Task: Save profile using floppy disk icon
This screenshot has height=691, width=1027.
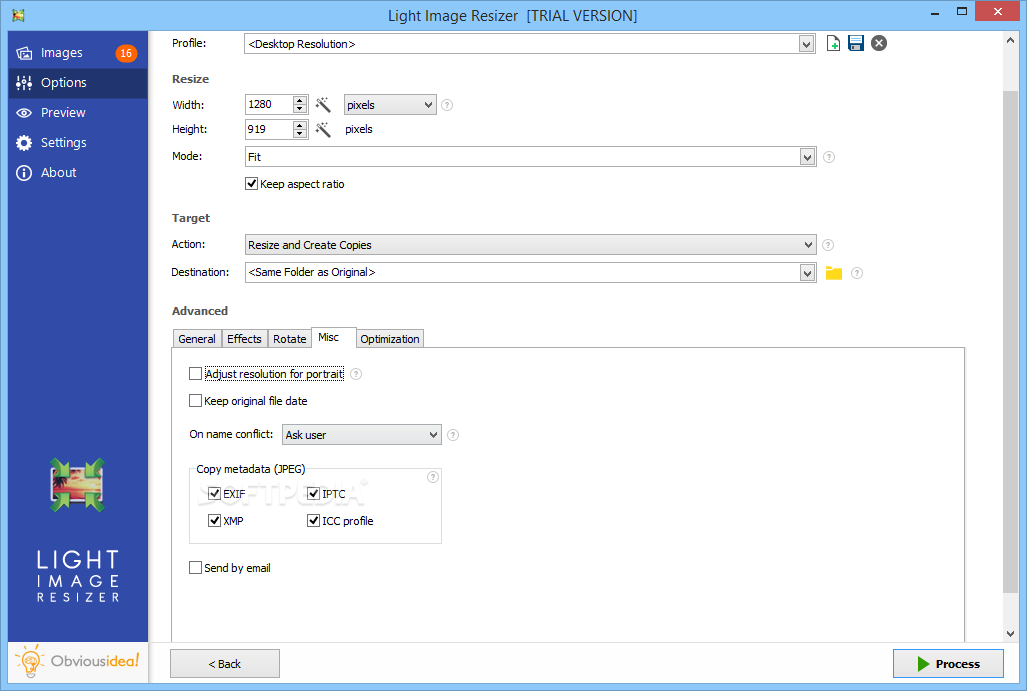Action: pos(855,43)
